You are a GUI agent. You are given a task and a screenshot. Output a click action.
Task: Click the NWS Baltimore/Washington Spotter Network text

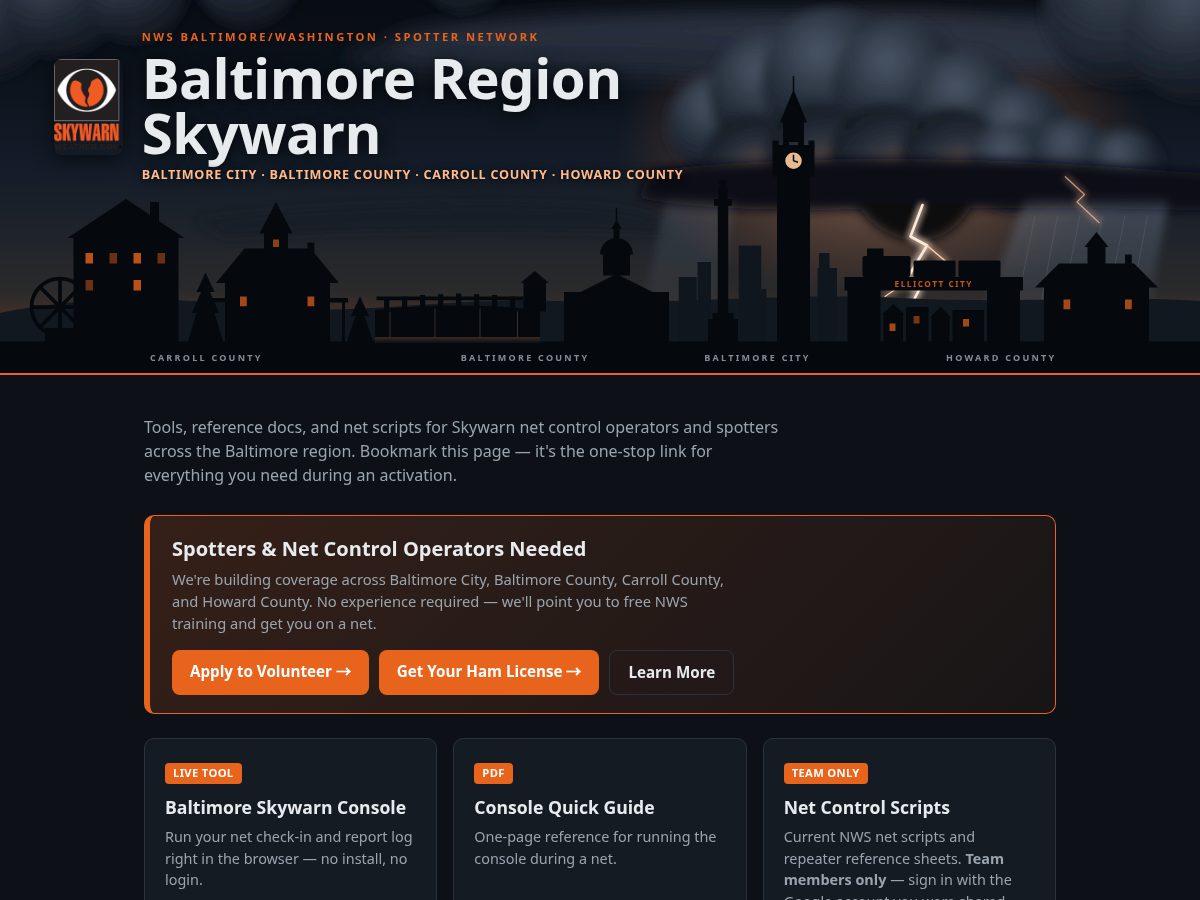coord(340,37)
